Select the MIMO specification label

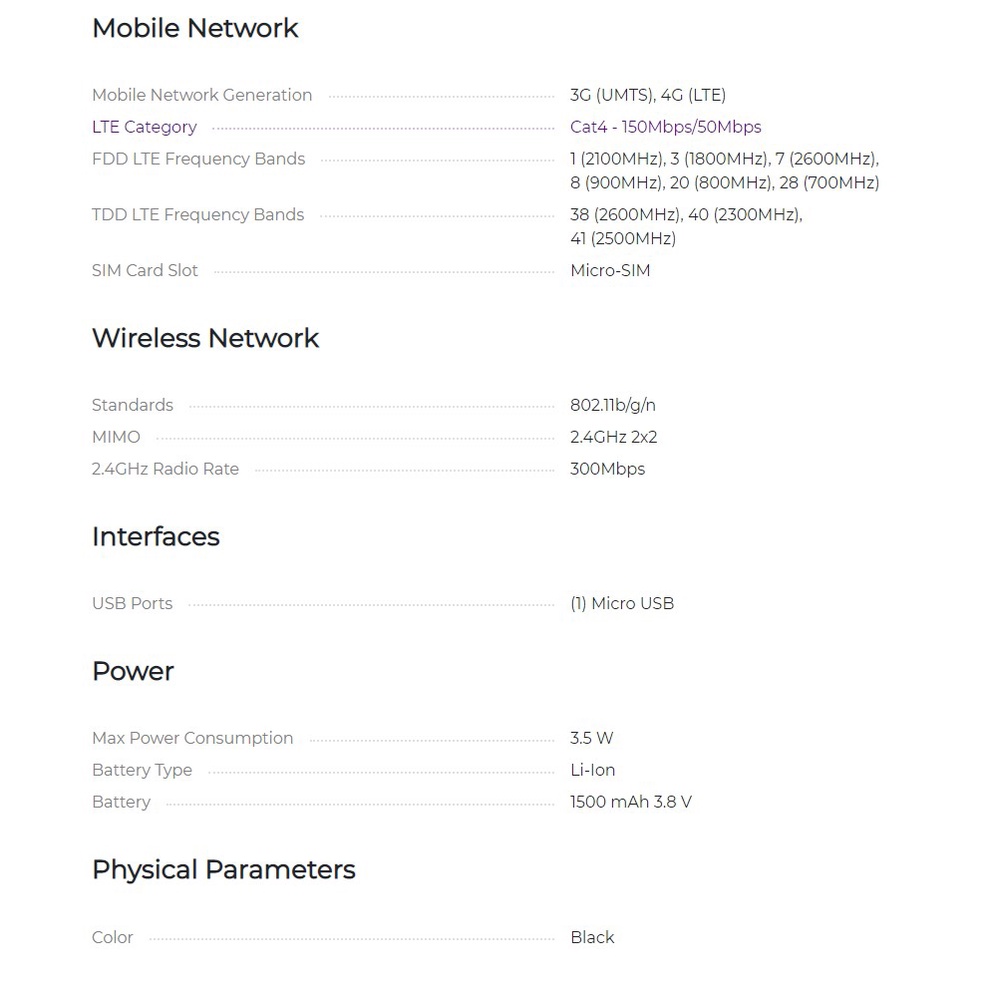coord(116,437)
